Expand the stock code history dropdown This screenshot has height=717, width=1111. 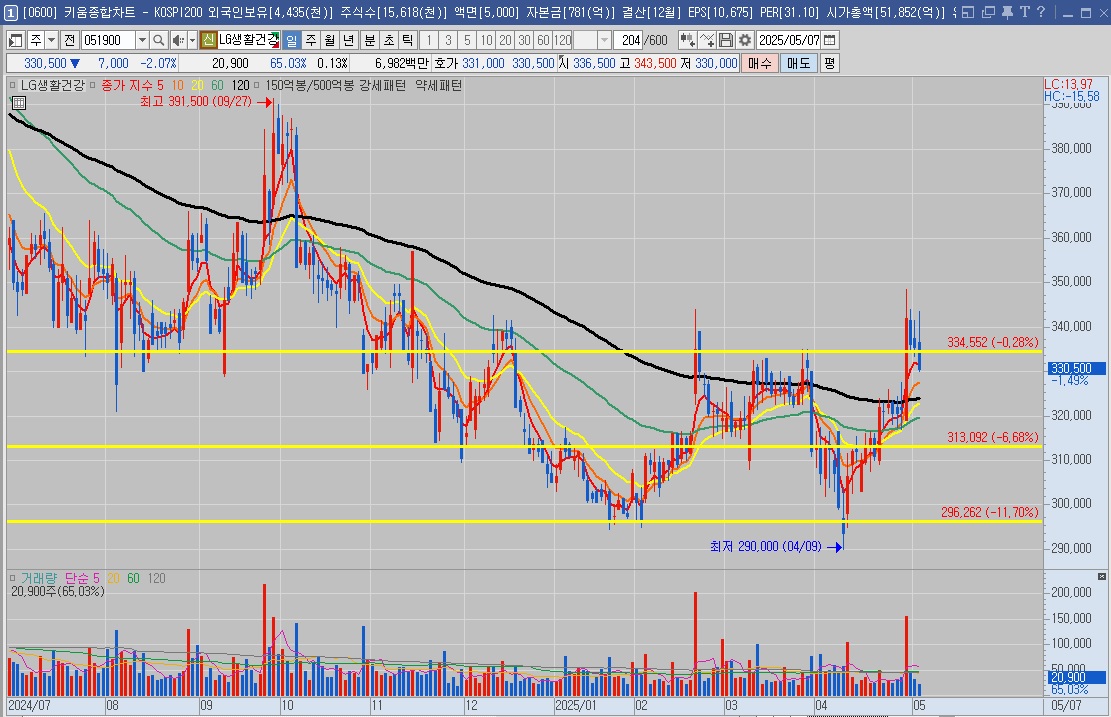tap(142, 40)
